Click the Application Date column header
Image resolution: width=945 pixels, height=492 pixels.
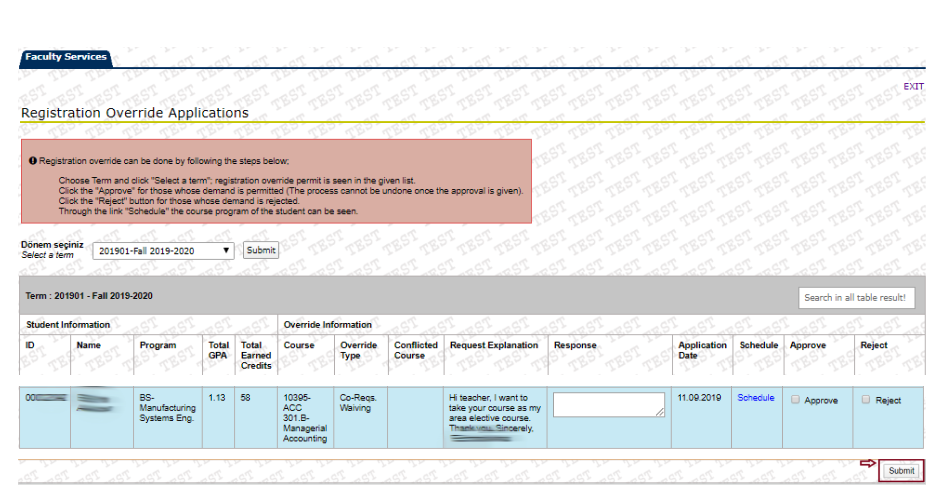702,350
